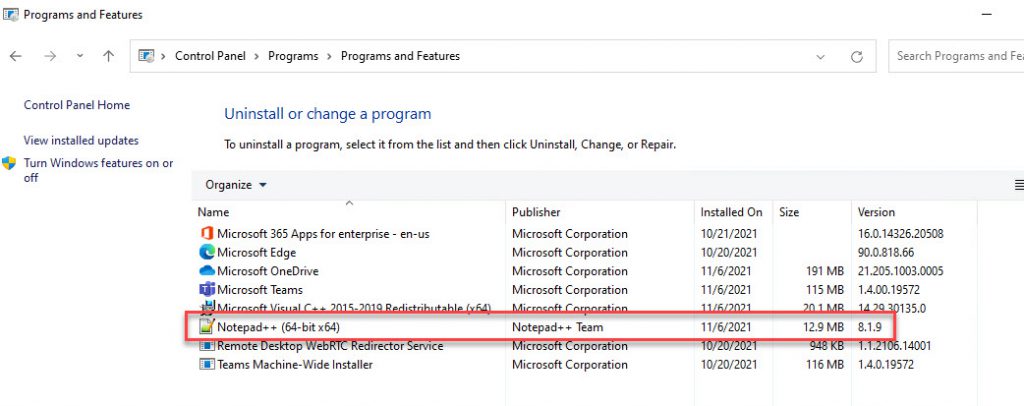Viewport: 1024px width, 406px height.
Task: Click Programs and Features breadcrumb
Action: click(400, 56)
